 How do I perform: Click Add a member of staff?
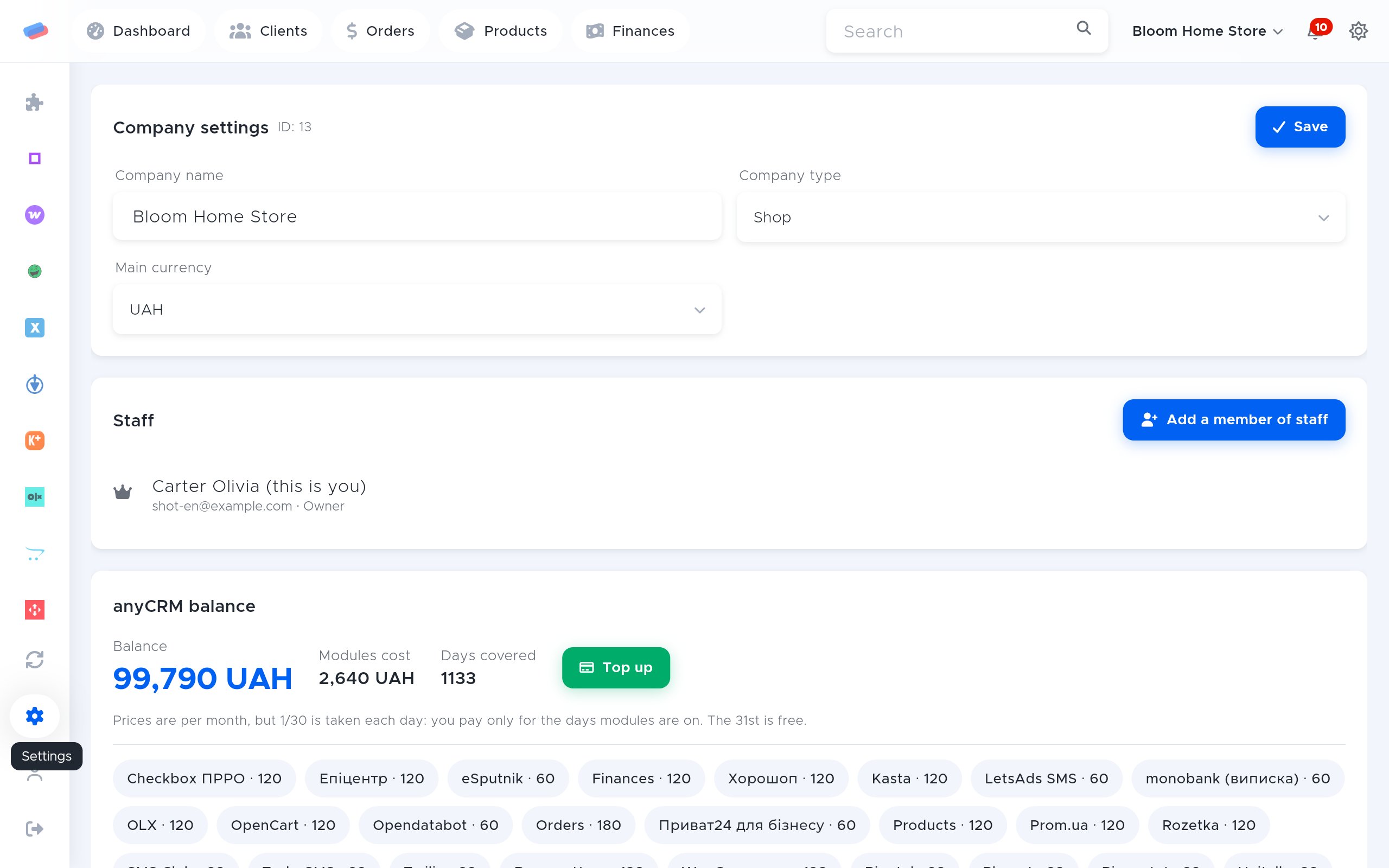[1233, 420]
